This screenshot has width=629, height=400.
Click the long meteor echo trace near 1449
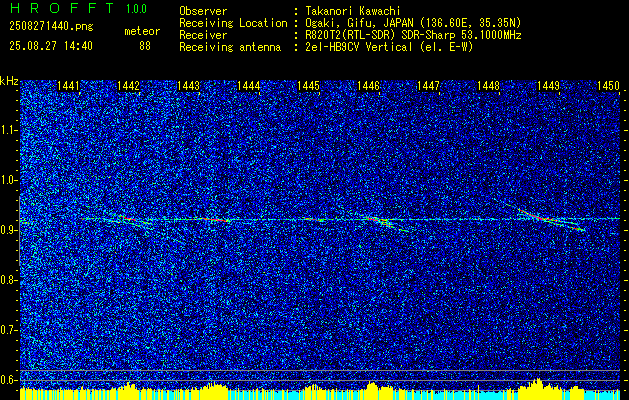[x=546, y=217]
